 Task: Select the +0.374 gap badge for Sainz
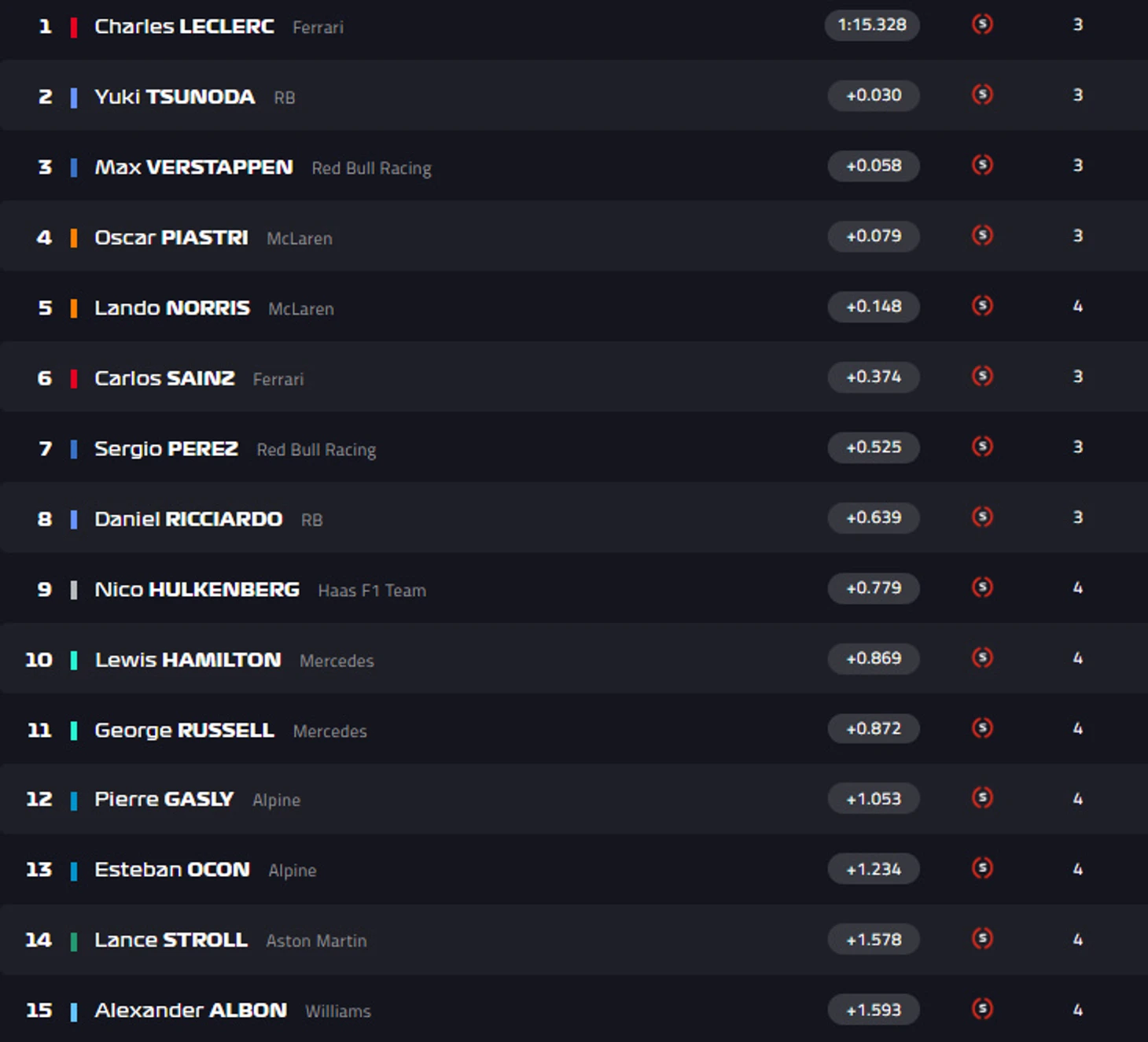(874, 377)
